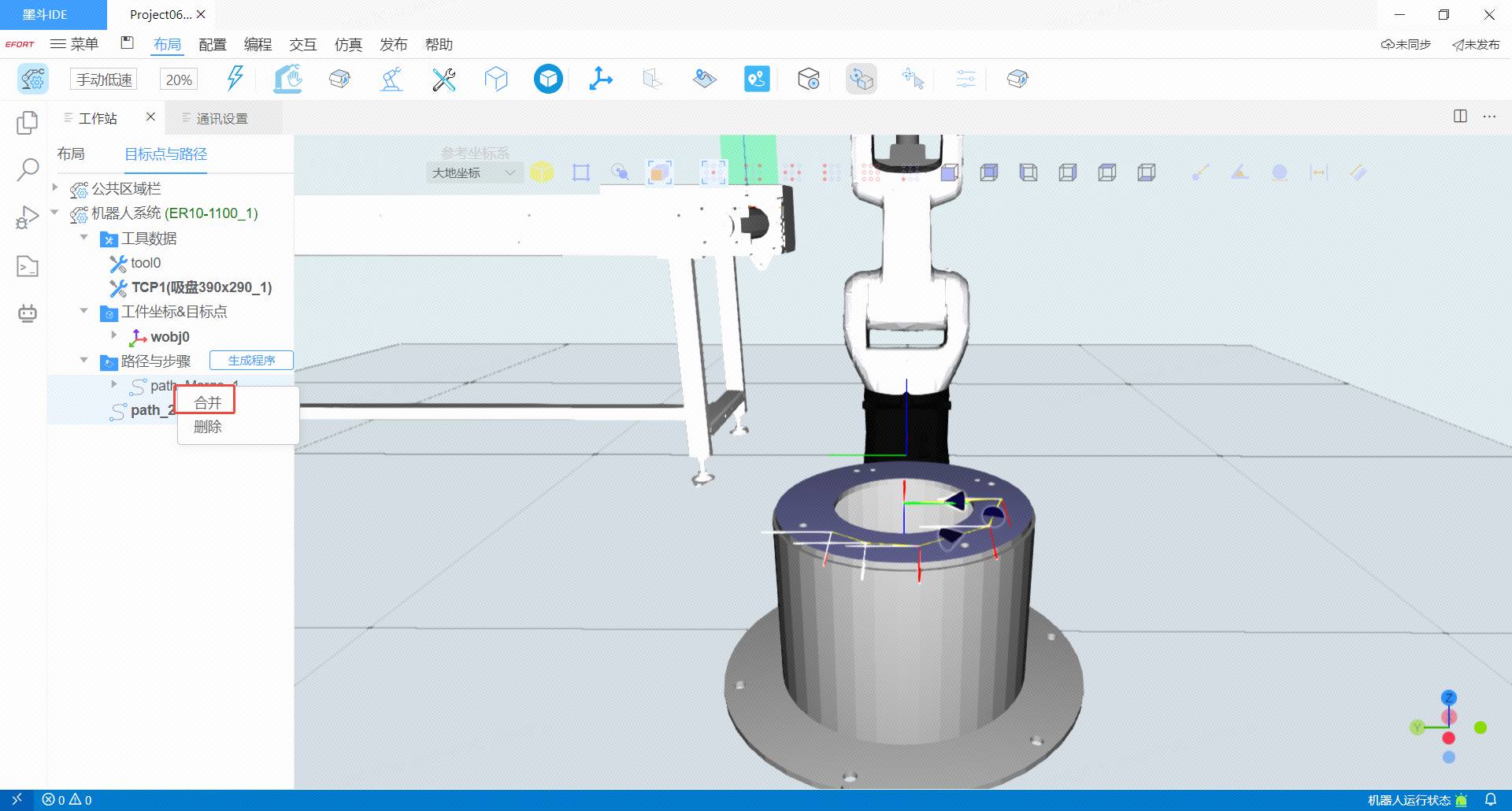
Task: Click the lightning bolt power icon
Action: (x=235, y=79)
